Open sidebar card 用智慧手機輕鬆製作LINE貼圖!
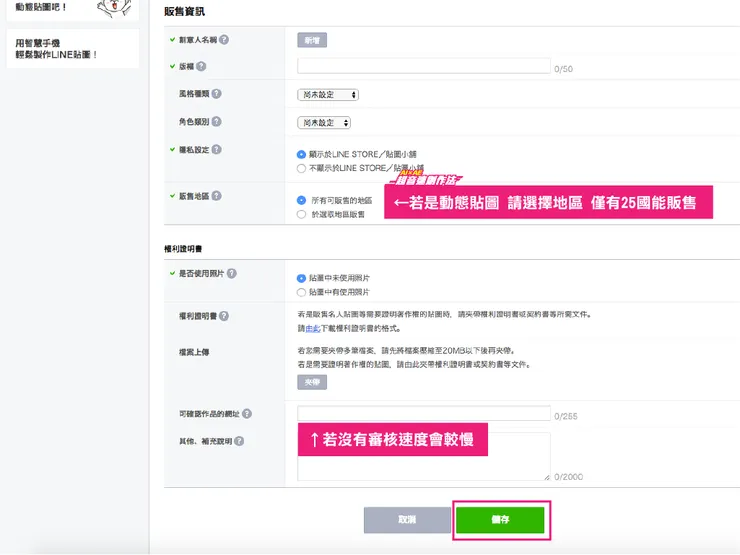The width and height of the screenshot is (740, 555). [x=73, y=49]
